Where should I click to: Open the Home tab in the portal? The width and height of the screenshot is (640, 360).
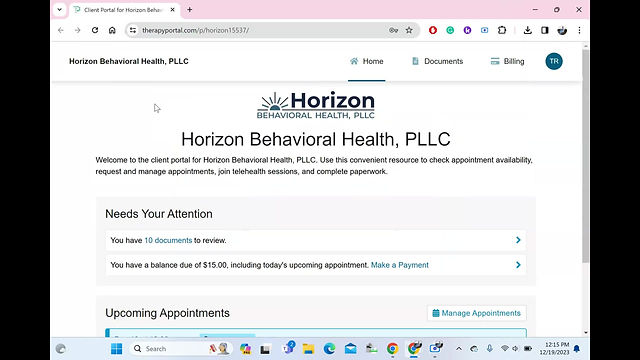tap(367, 61)
